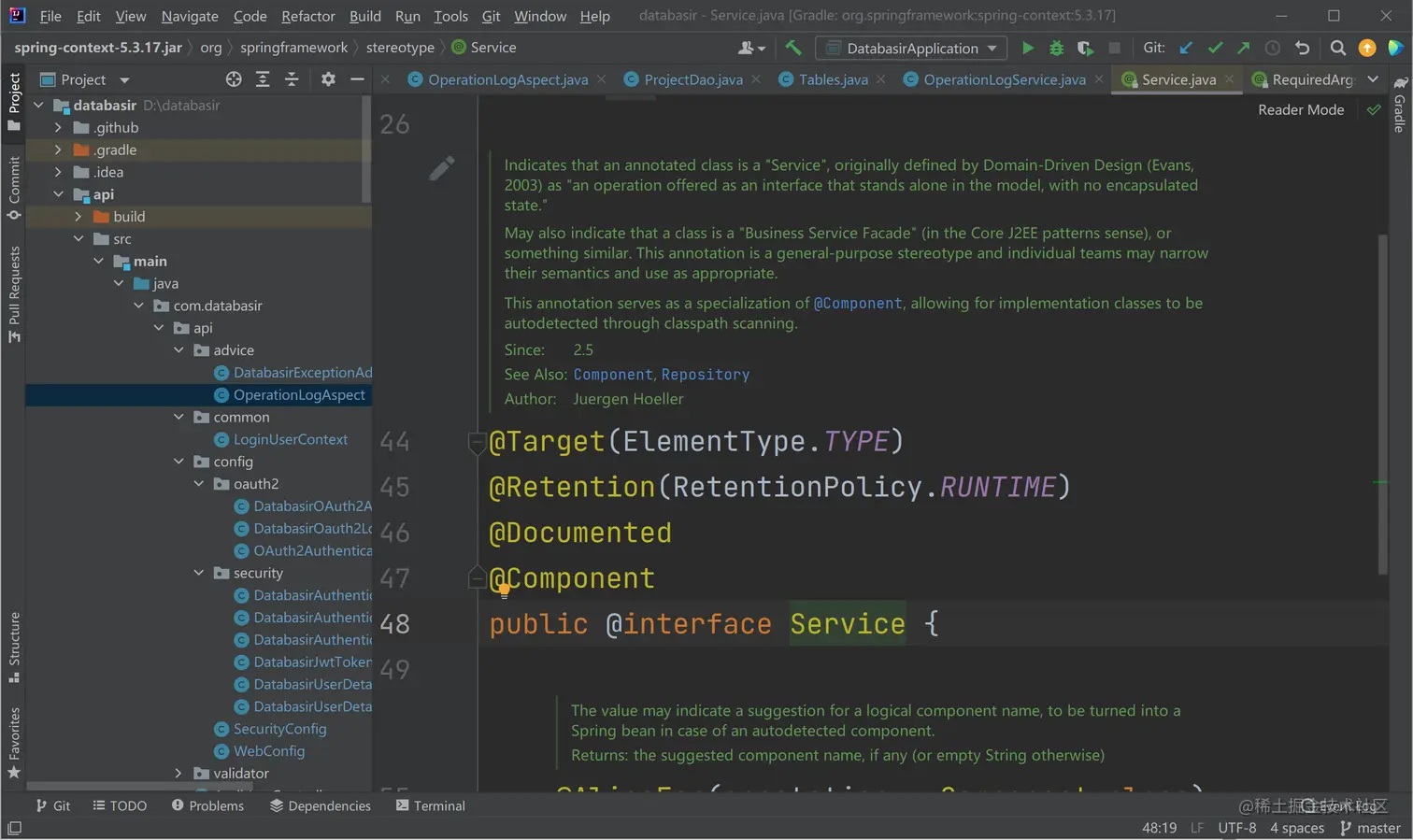Open Project panel settings gear
The width and height of the screenshot is (1413, 840).
[x=328, y=79]
